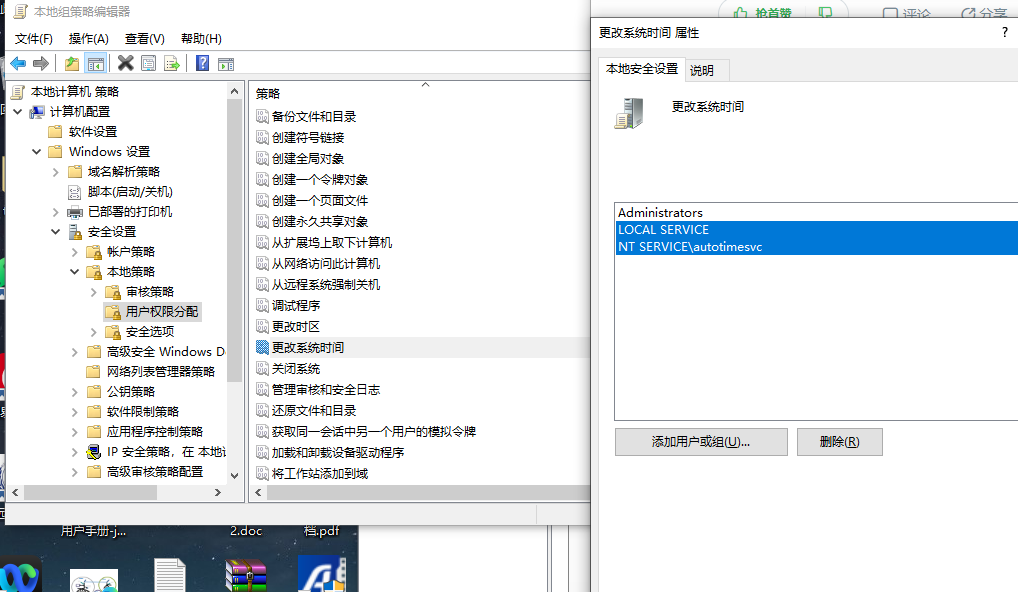Expand the 已部署的打印机 node

point(55,212)
